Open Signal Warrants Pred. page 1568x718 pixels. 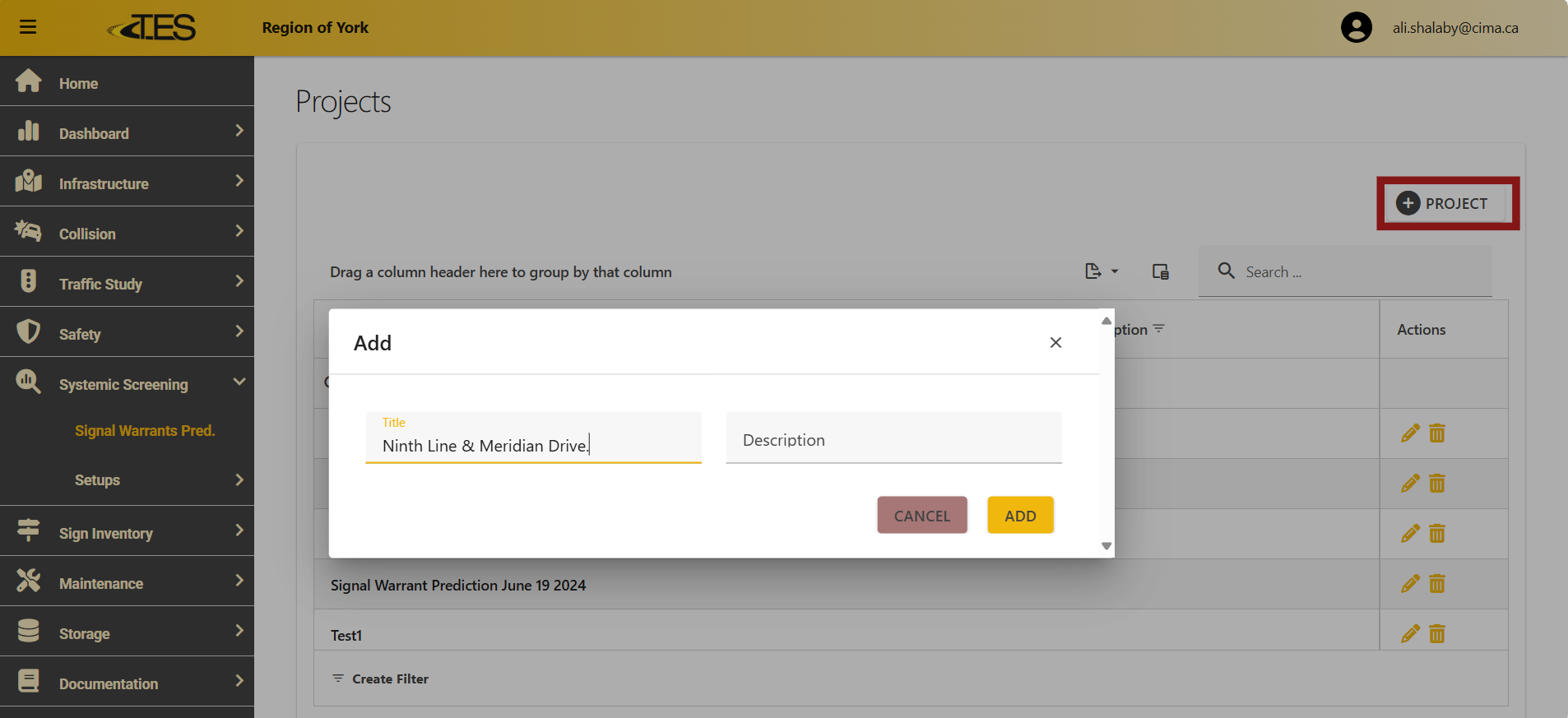[x=145, y=431]
